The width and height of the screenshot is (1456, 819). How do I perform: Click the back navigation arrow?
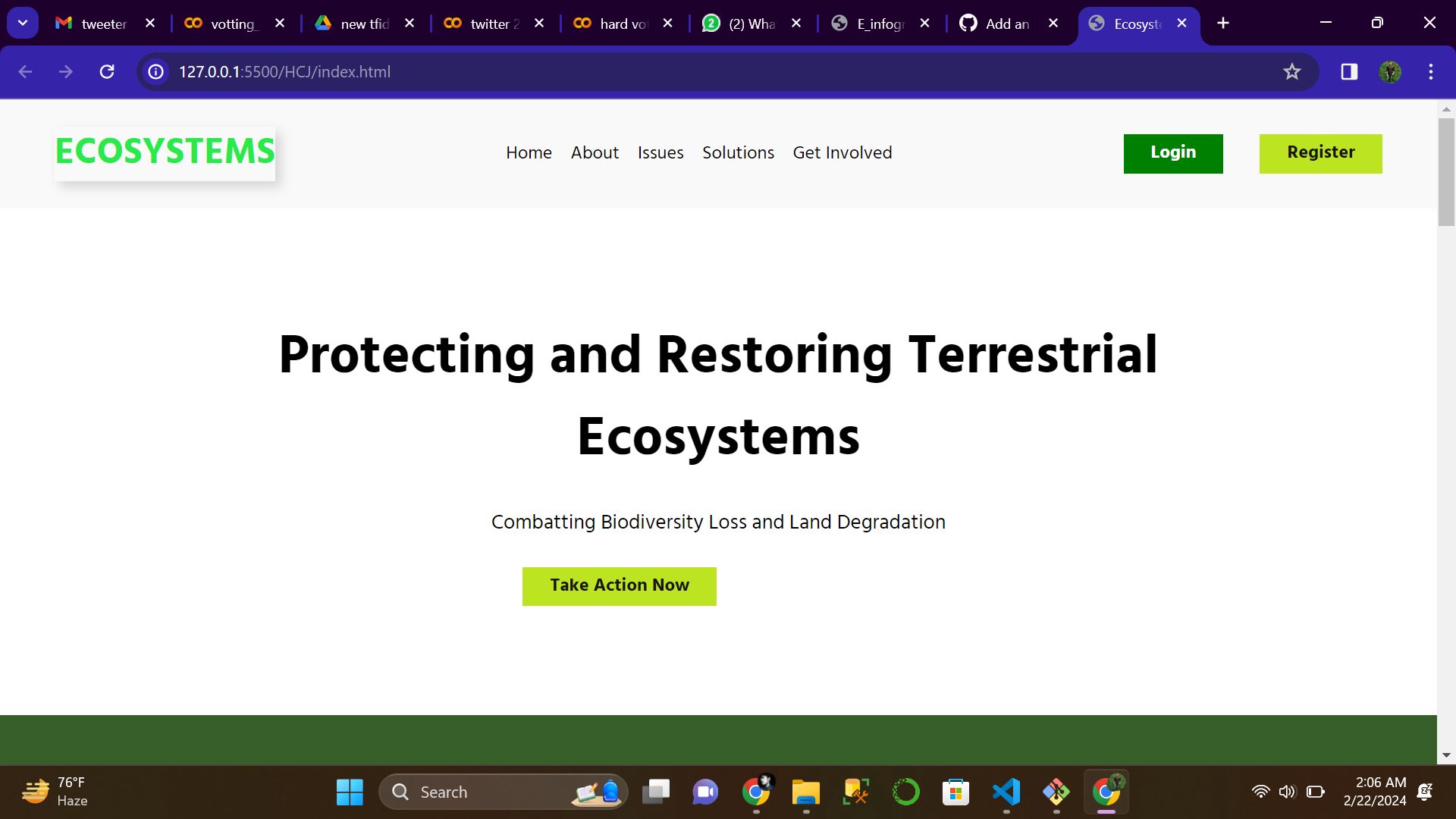26,72
